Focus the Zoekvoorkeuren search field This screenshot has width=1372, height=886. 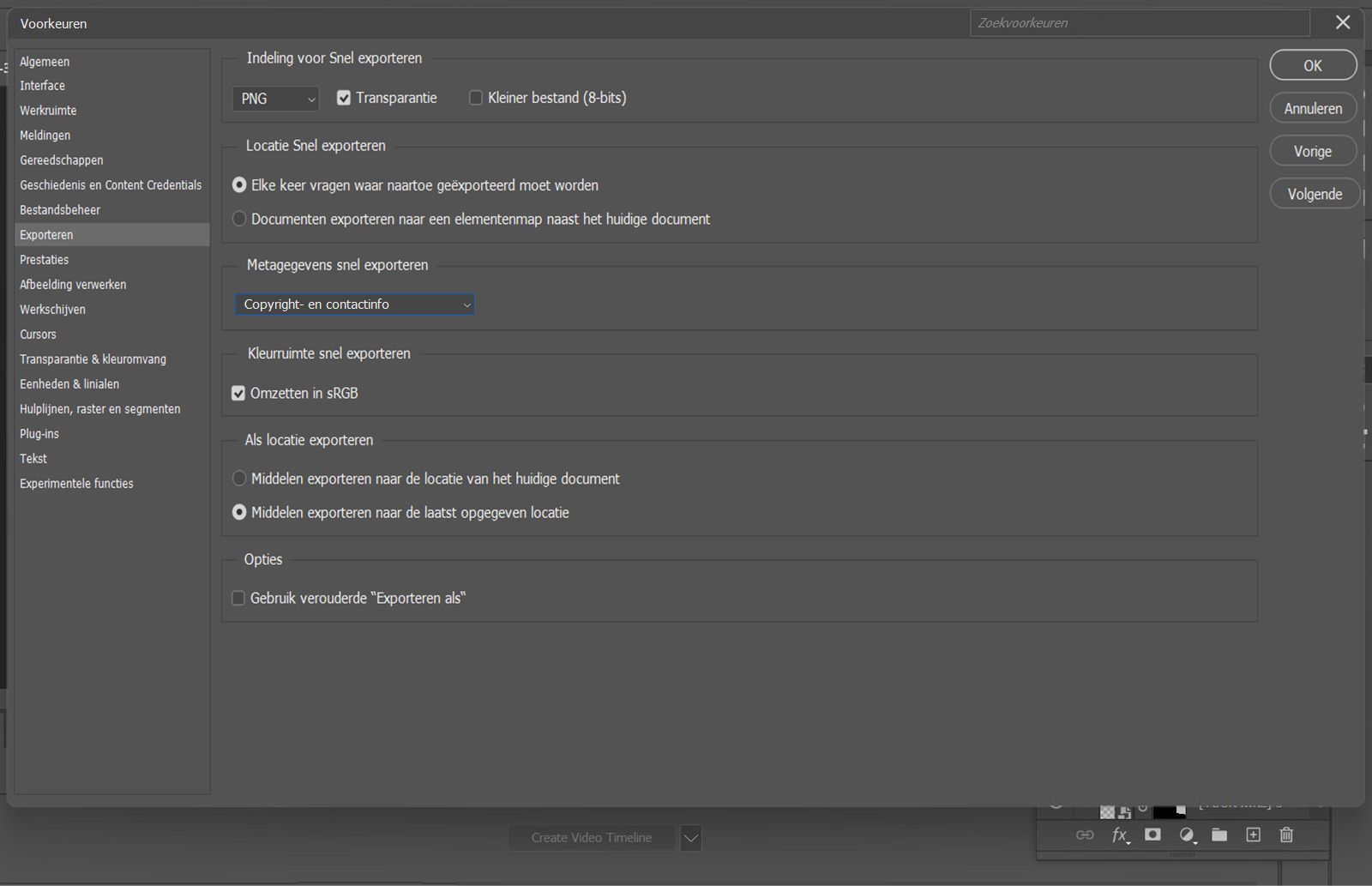click(1140, 23)
